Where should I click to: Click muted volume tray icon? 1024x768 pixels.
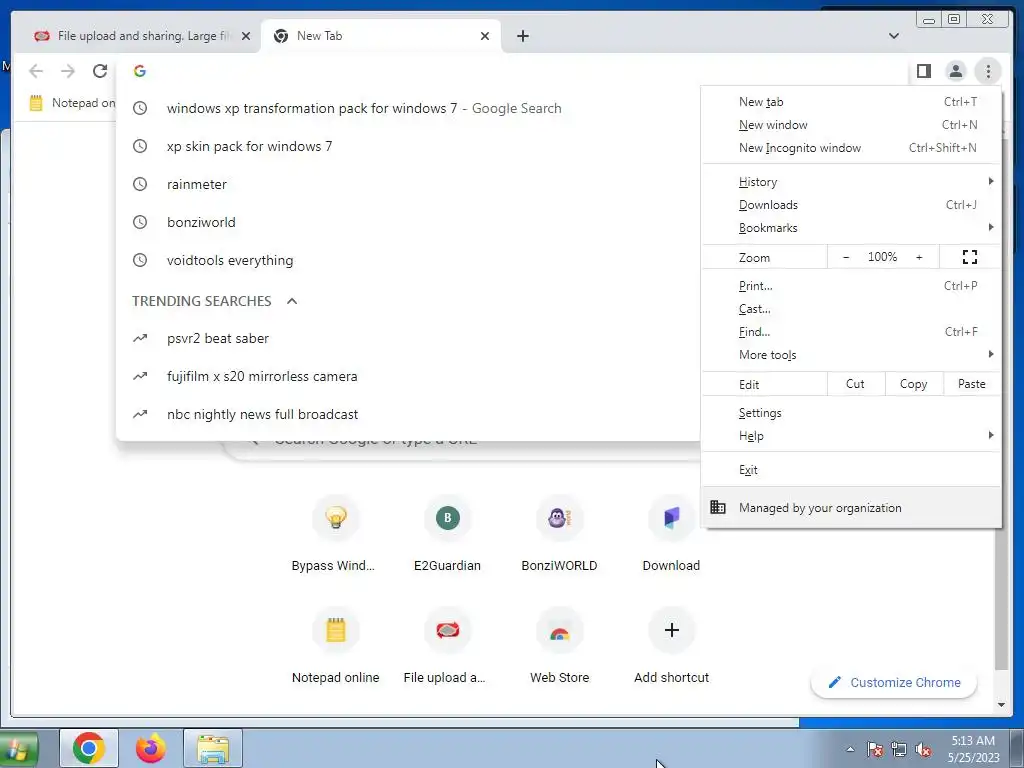[923, 750]
